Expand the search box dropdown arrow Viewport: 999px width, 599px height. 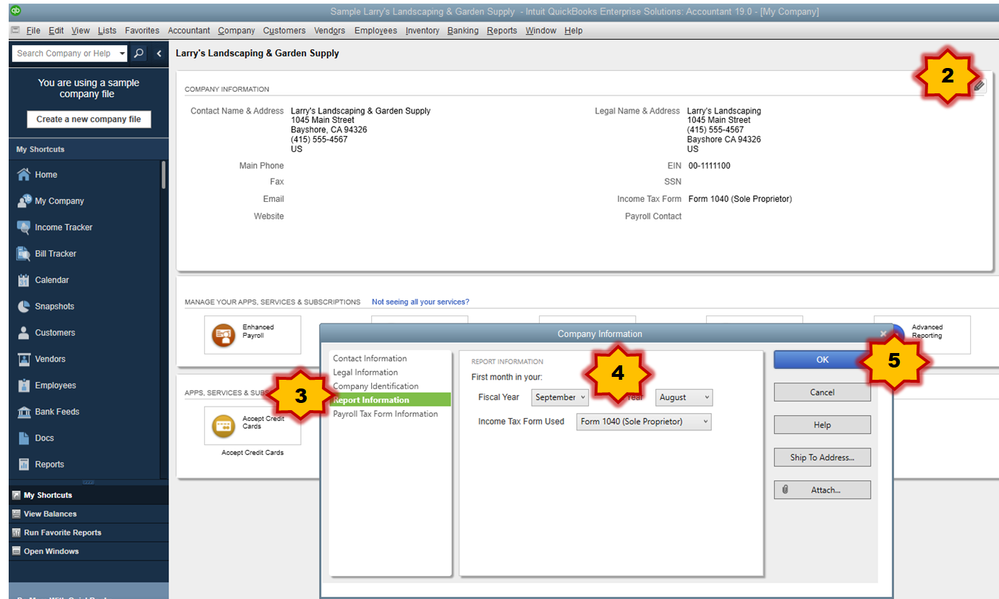pyautogui.click(x=122, y=54)
